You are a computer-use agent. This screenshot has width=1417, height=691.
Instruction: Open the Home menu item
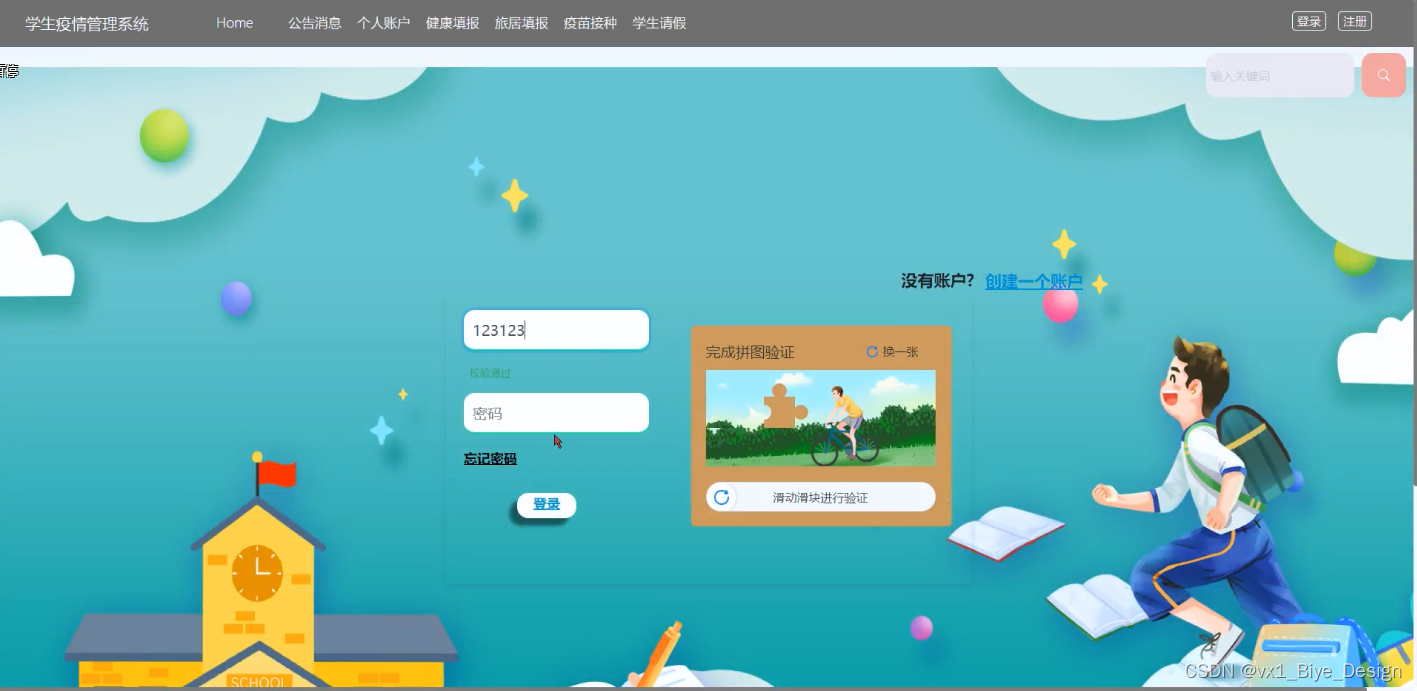pyautogui.click(x=235, y=23)
